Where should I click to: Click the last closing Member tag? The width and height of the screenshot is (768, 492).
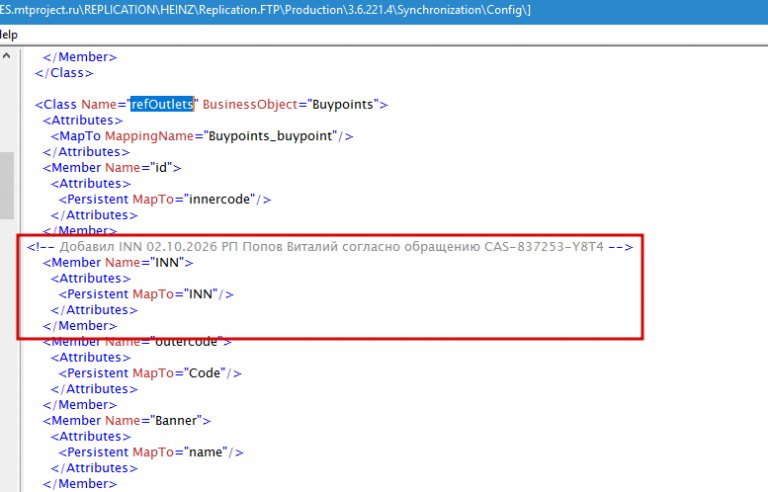click(x=80, y=484)
